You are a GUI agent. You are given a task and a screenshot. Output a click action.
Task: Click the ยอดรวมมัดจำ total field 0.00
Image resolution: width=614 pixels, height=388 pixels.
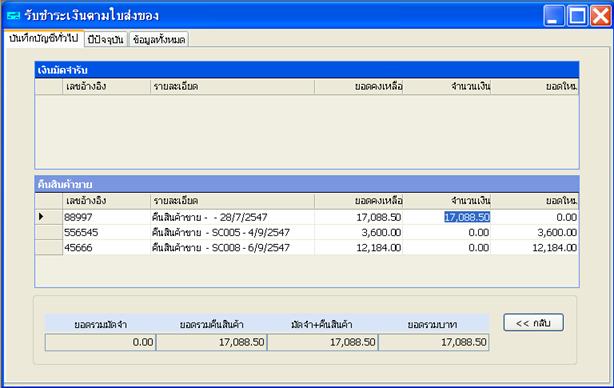pos(101,342)
